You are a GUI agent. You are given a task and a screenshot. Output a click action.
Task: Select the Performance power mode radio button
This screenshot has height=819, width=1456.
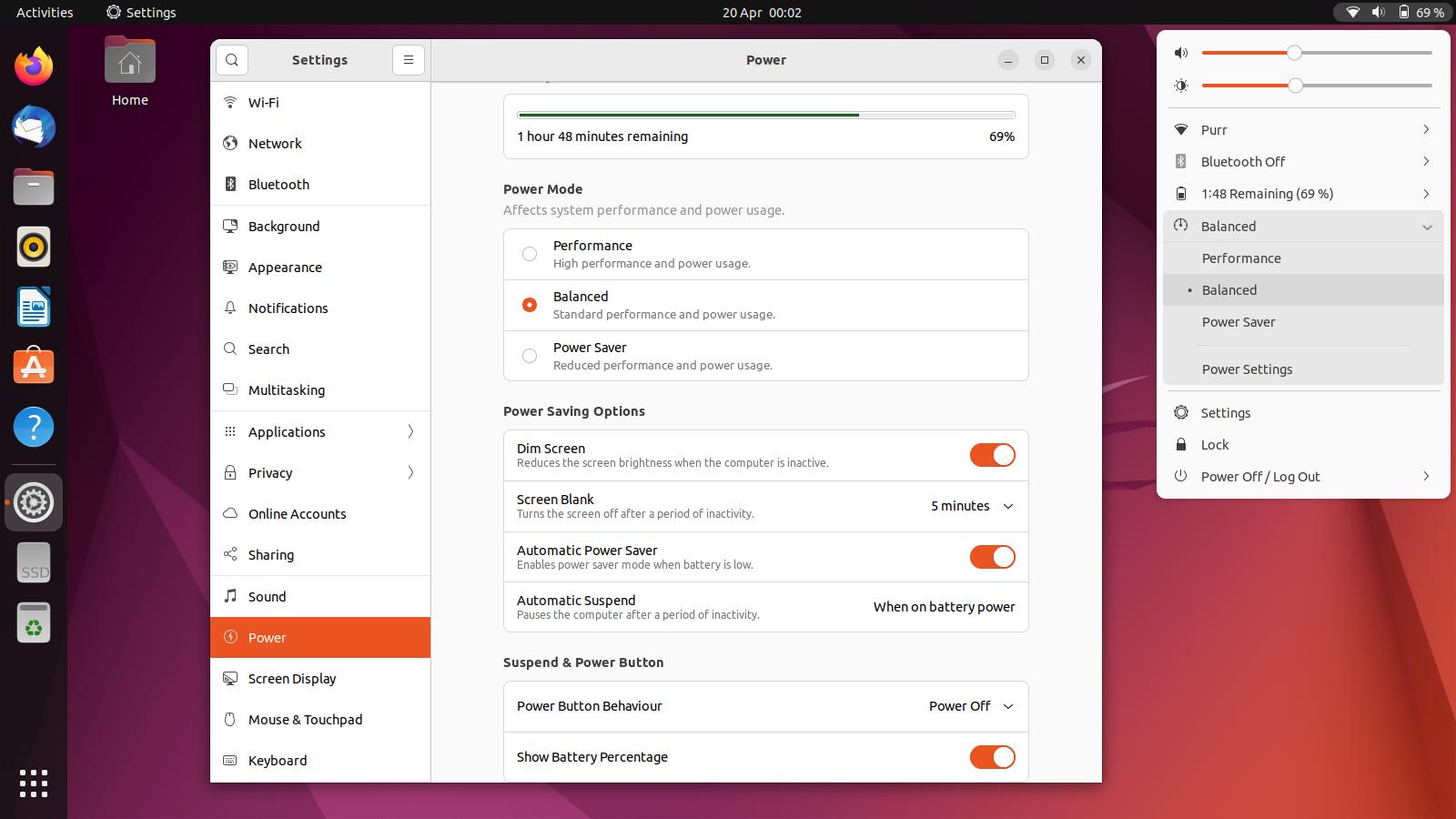click(530, 255)
